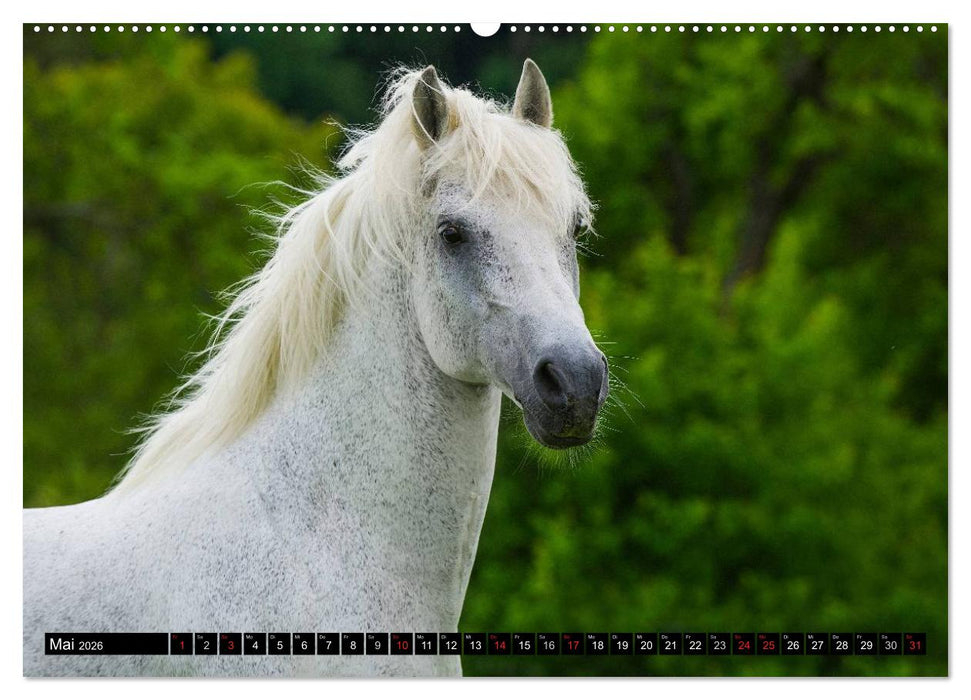Select the date cell for May 1
Viewport: 971px width, 700px height.
click(x=181, y=646)
